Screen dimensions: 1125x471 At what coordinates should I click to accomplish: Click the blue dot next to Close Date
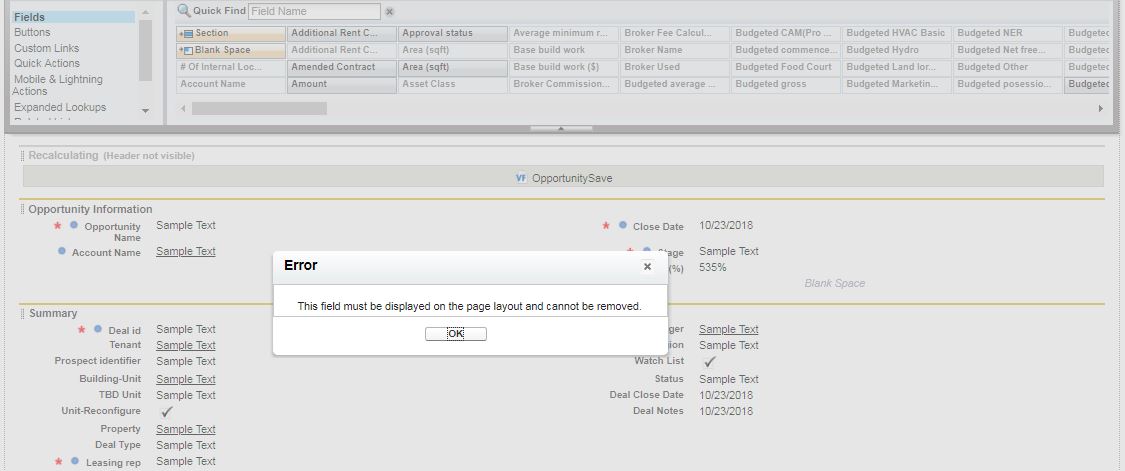(622, 225)
